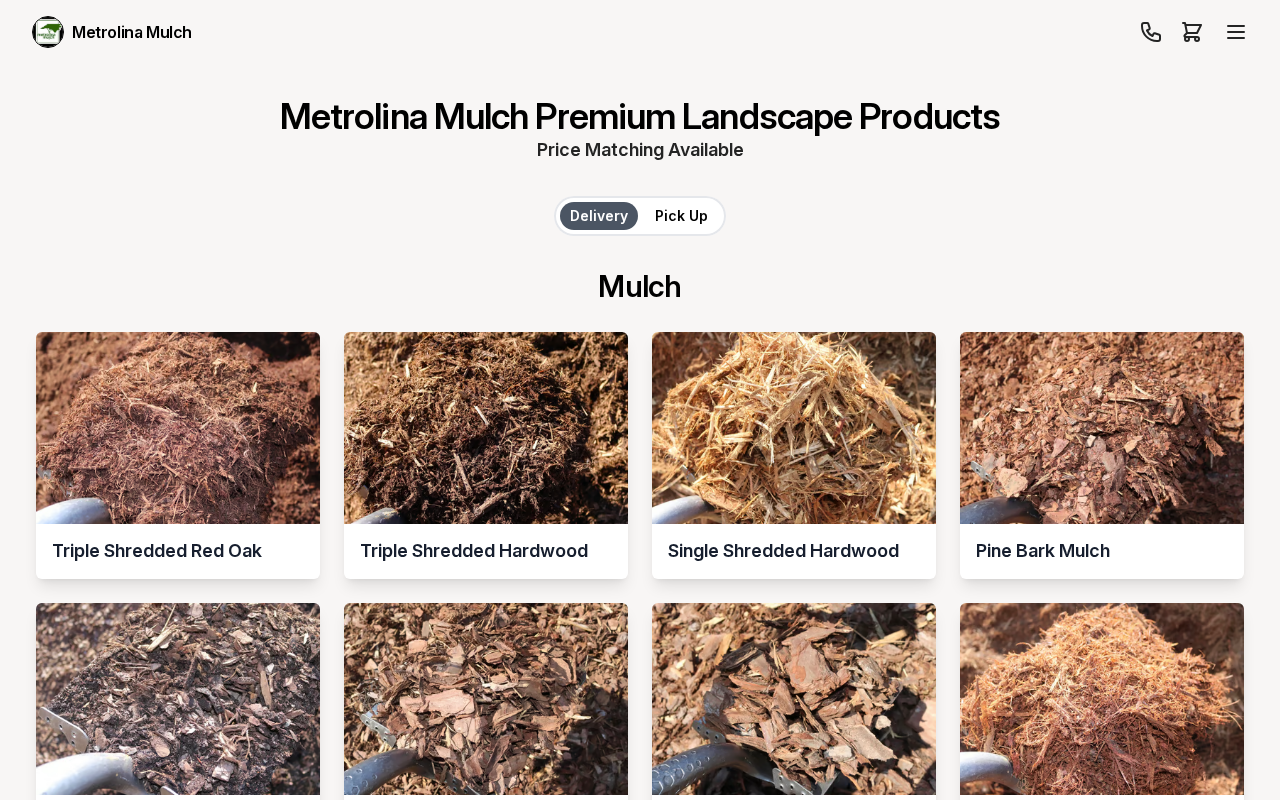Click the Single Shredded Hardwood photo

(794, 428)
